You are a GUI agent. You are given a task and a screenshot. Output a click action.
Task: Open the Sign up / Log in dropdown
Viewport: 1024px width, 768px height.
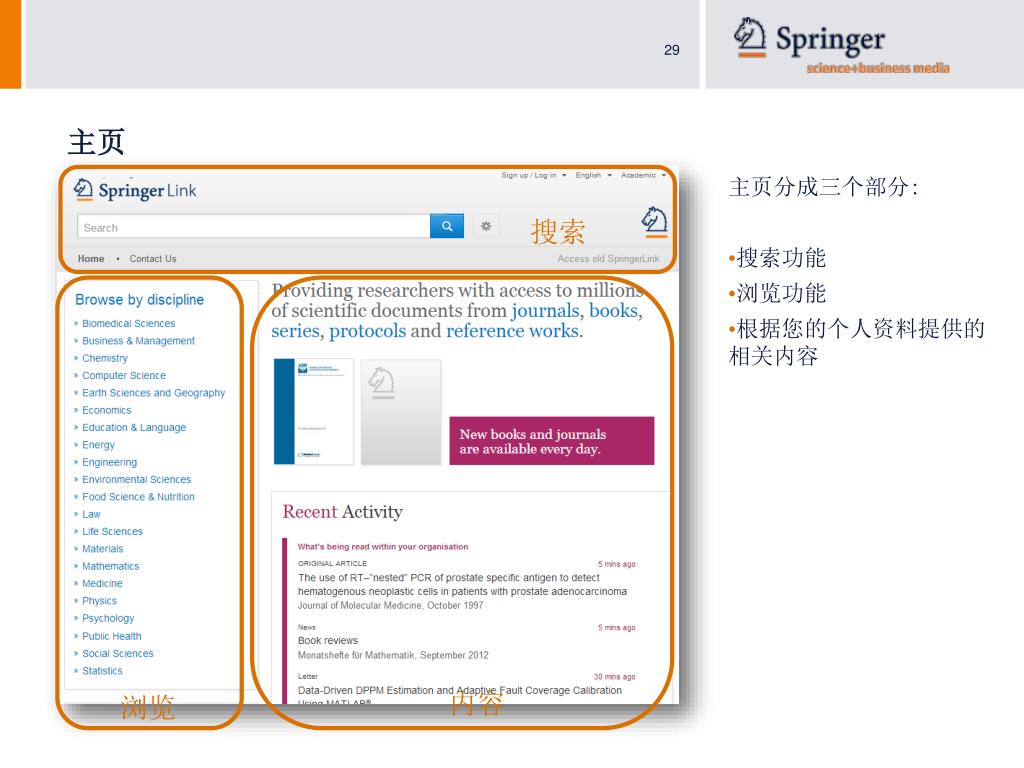point(534,175)
